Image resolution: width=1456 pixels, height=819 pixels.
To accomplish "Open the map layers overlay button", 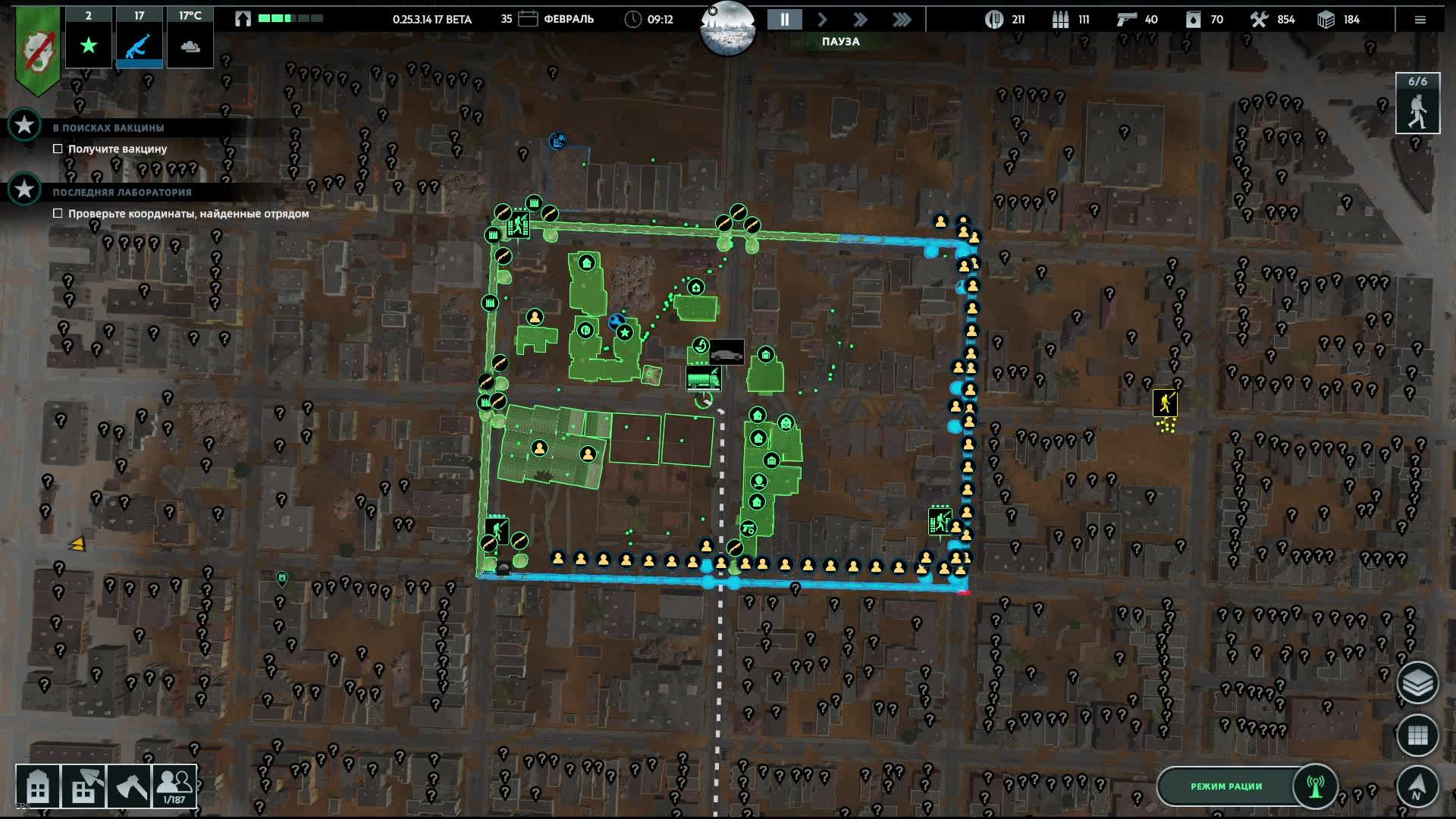I will click(x=1417, y=682).
